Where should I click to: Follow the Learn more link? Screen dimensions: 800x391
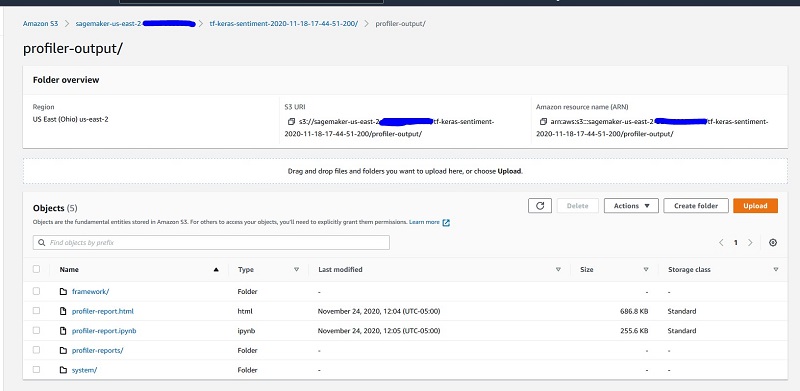424,223
